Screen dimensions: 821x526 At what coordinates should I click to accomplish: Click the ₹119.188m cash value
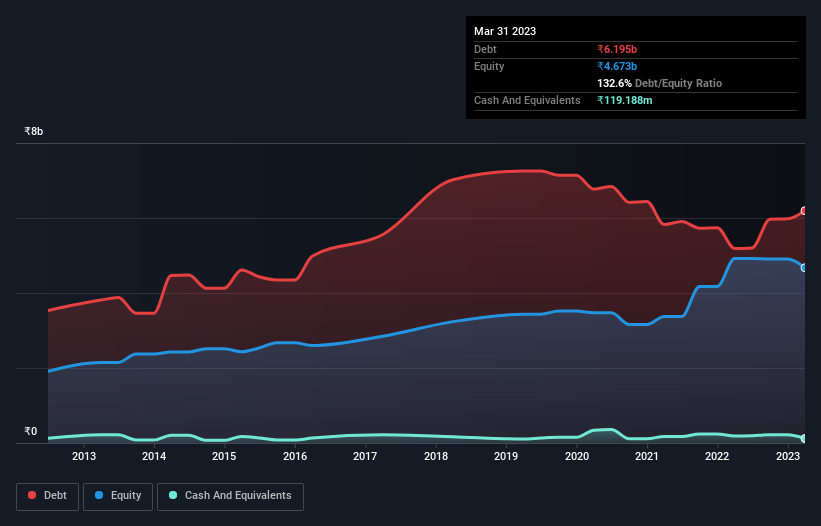coord(625,100)
